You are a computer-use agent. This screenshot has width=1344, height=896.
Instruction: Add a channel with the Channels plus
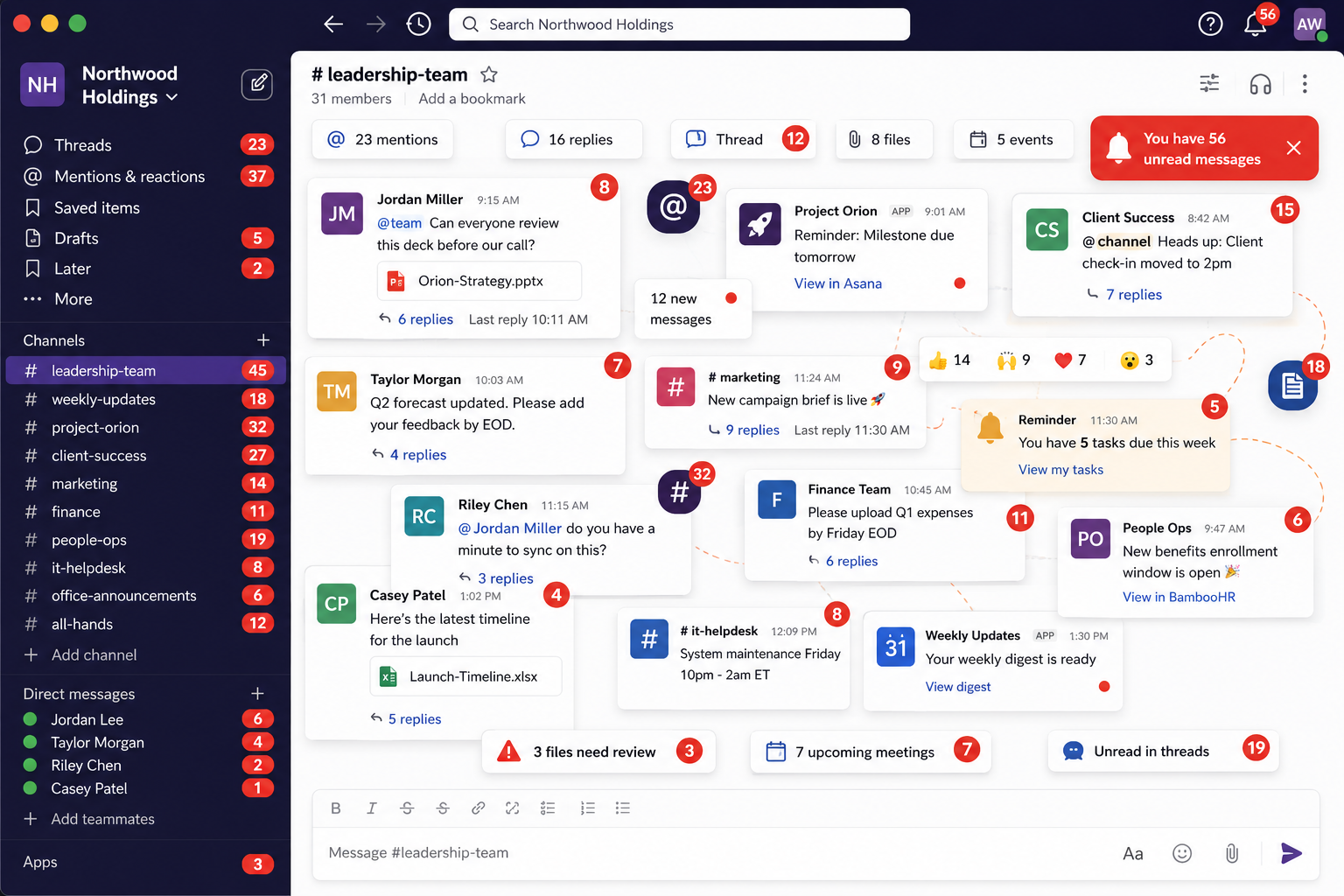tap(262, 339)
